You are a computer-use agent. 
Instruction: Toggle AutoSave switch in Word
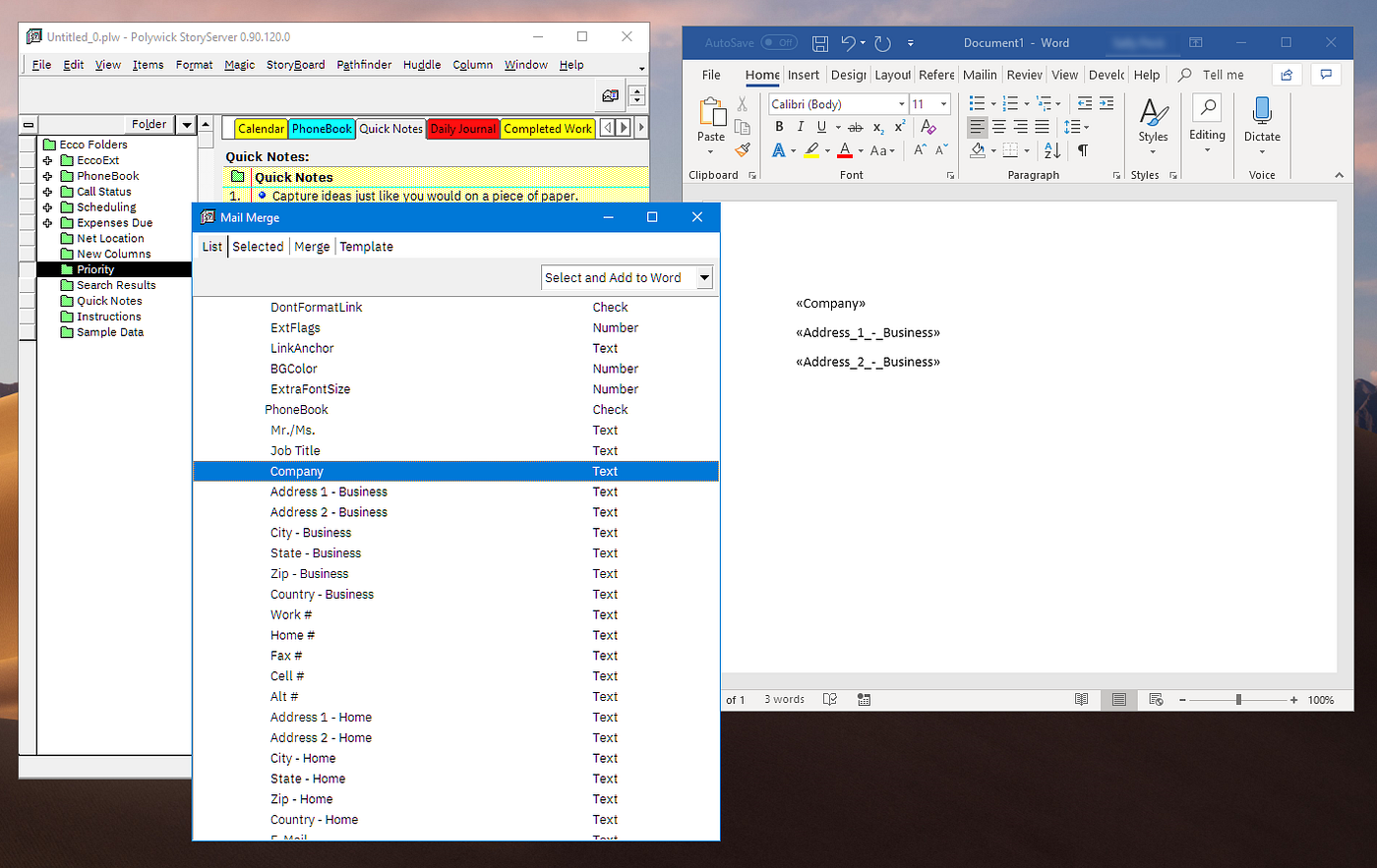click(779, 43)
